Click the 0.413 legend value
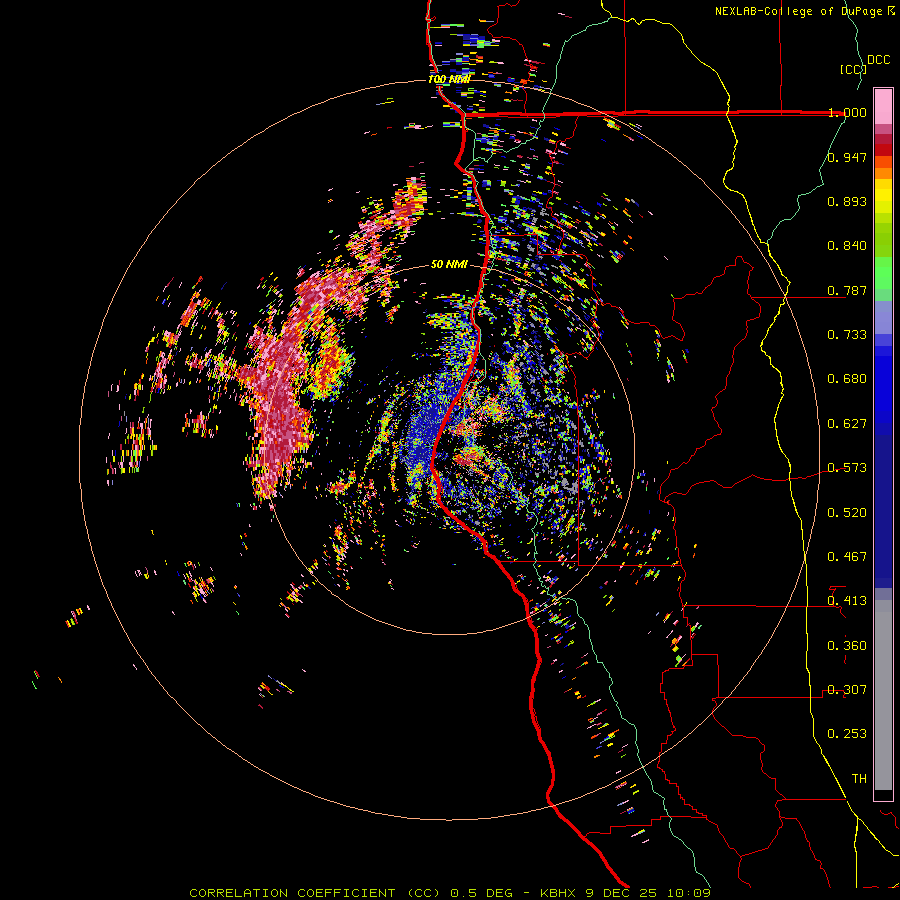The height and width of the screenshot is (900, 900). [847, 601]
